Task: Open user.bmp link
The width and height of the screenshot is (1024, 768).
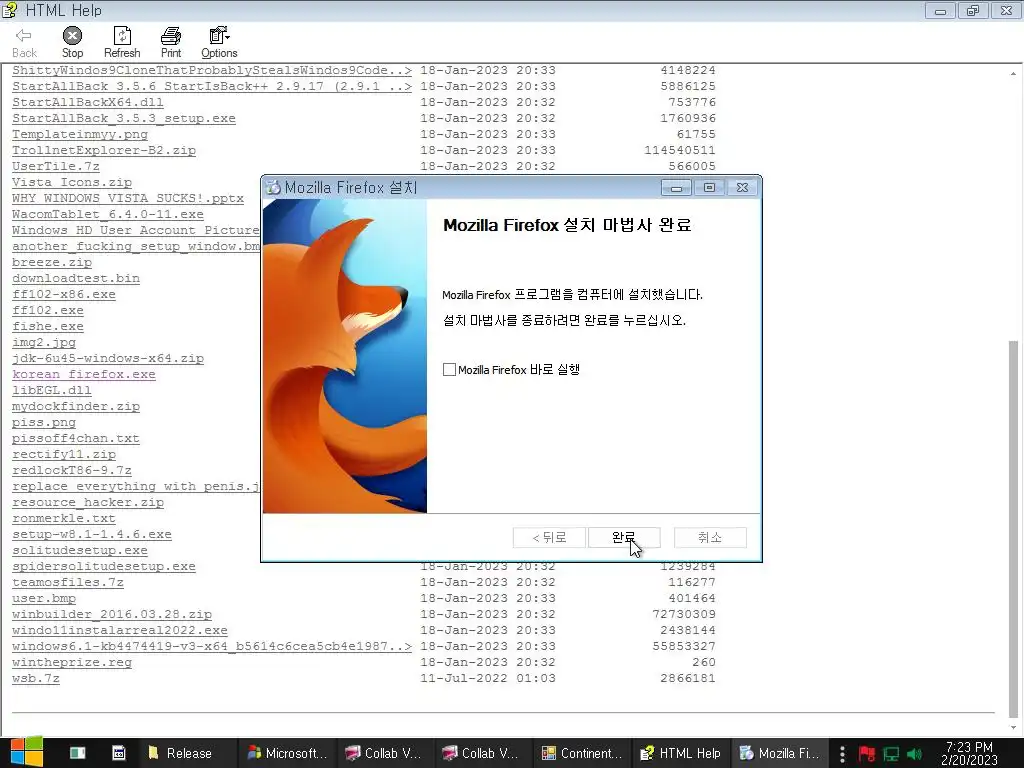Action: (44, 598)
